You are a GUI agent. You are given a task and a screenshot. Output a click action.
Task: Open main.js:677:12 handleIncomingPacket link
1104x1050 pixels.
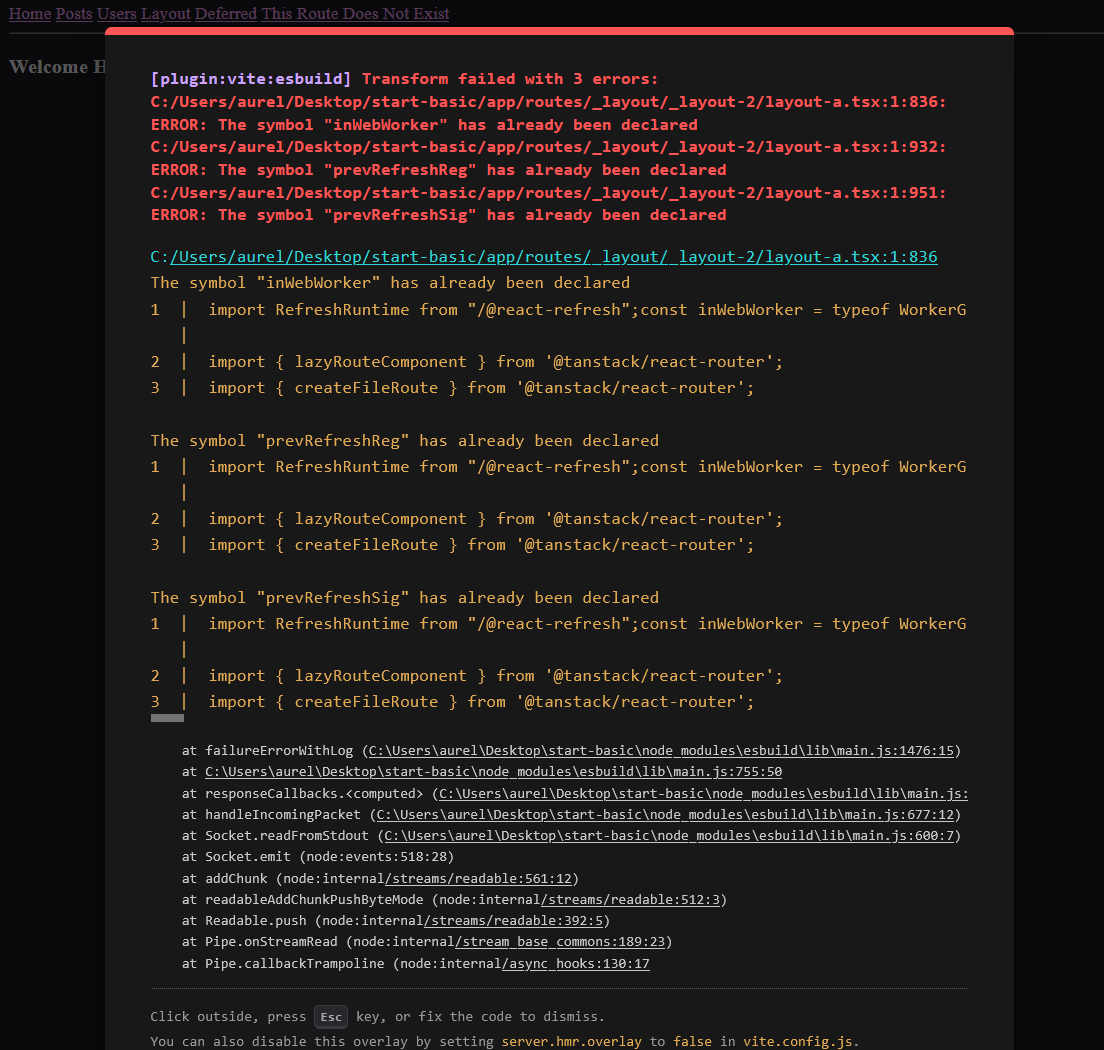665,815
